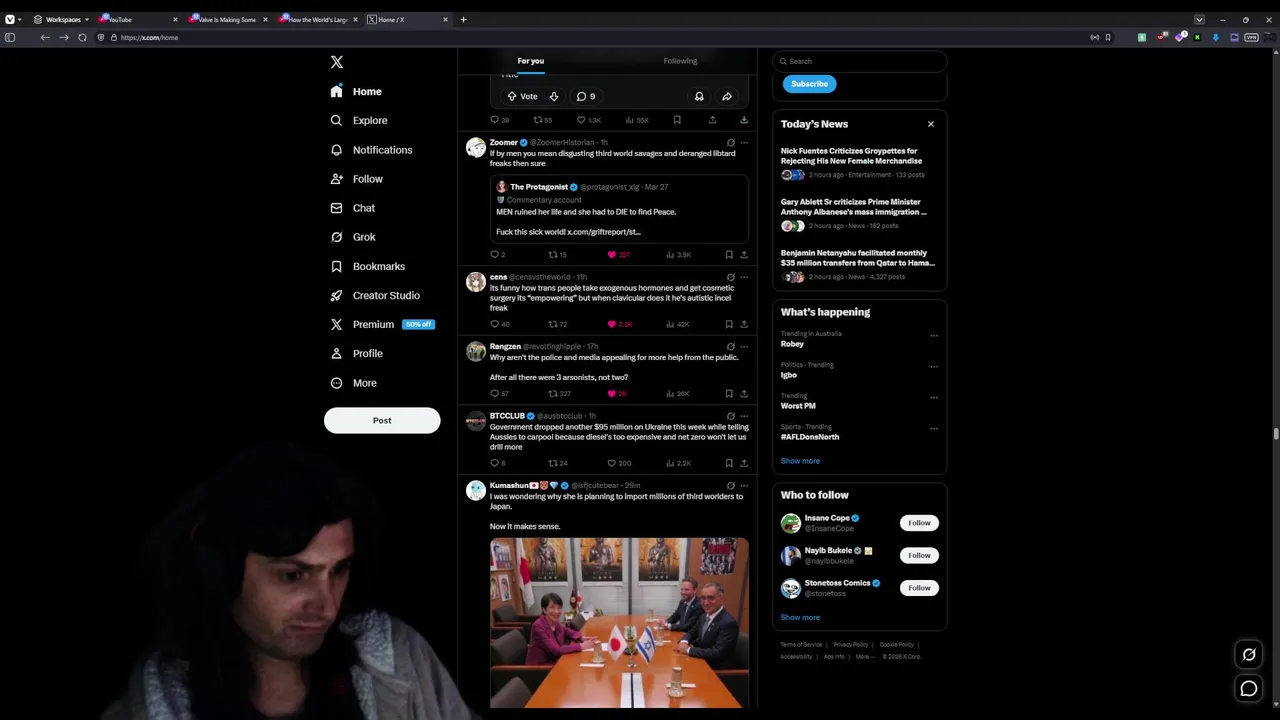Open more options on Zoomer's post
Screen dimensions: 1280x720
744,143
